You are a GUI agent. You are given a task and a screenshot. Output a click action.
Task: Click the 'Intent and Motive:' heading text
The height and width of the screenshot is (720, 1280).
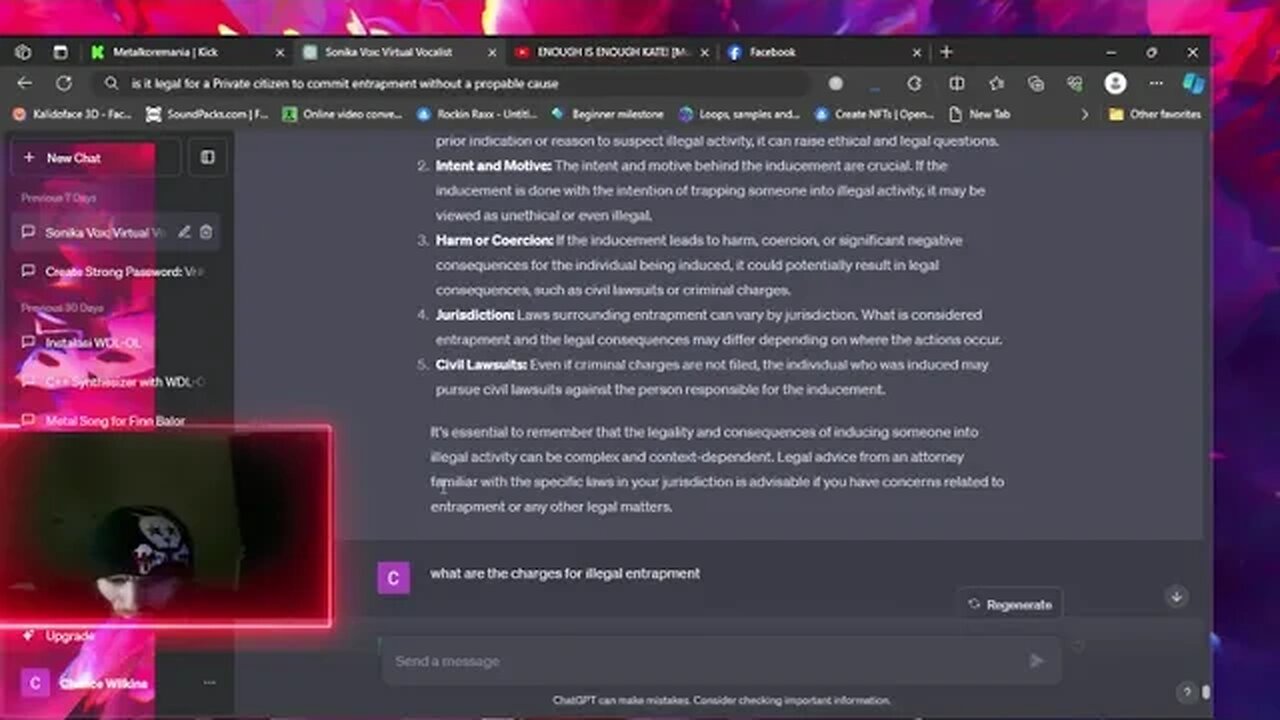pos(493,165)
